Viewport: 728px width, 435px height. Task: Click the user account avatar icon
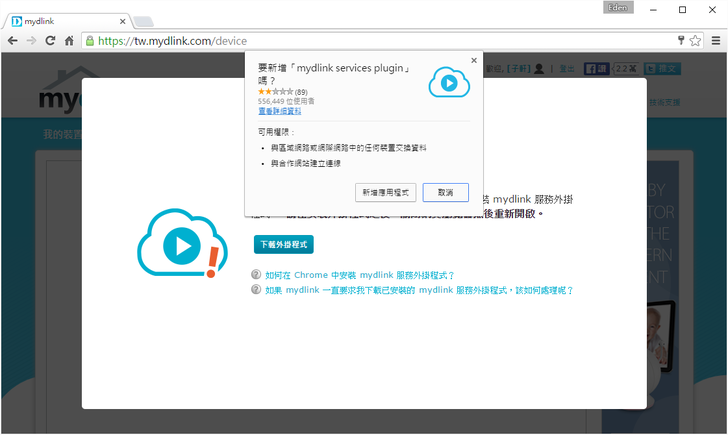tap(539, 69)
